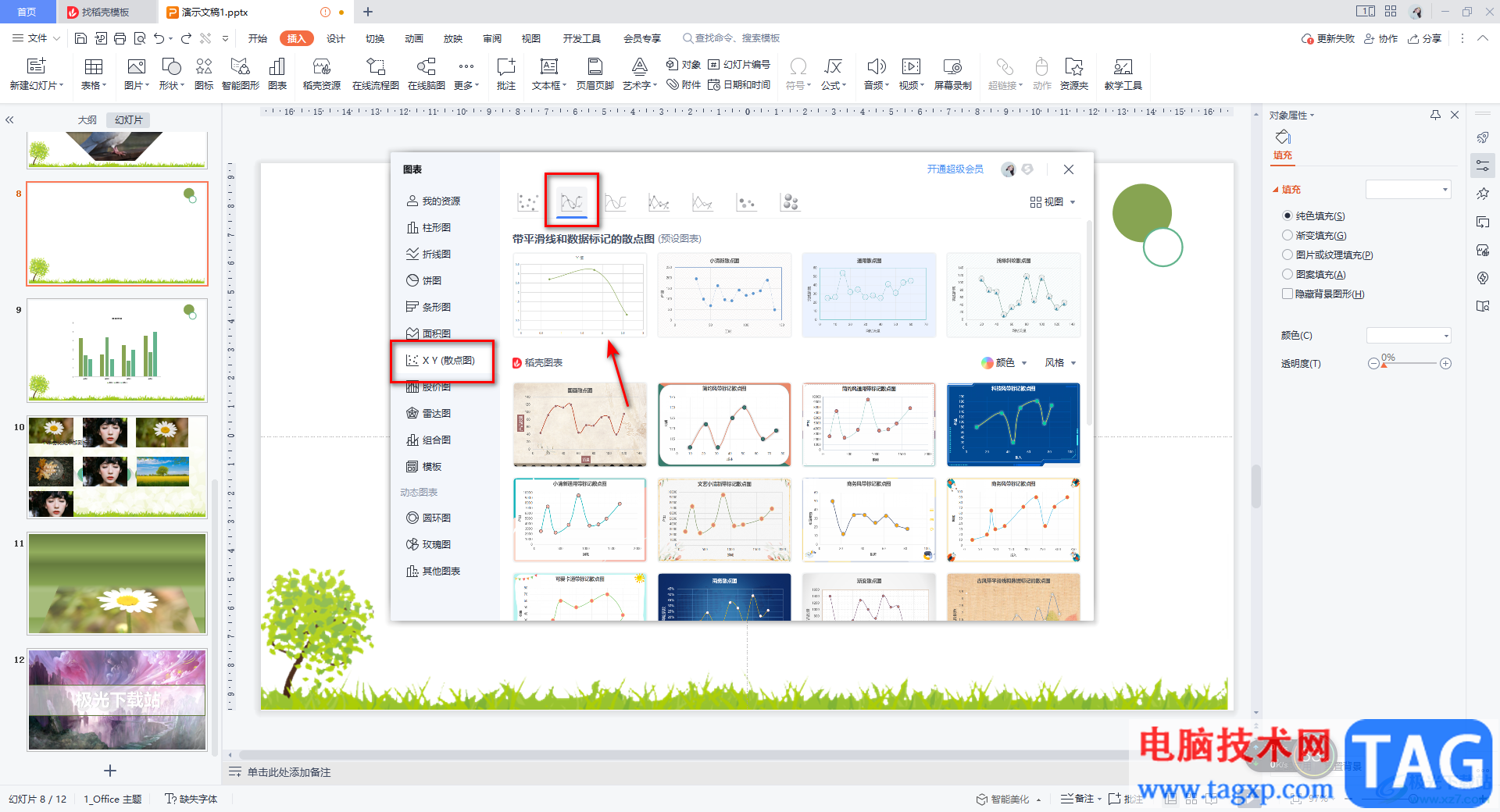The width and height of the screenshot is (1500, 812).
Task: Open the 找稻壳模板 document tab
Action: click(x=105, y=12)
